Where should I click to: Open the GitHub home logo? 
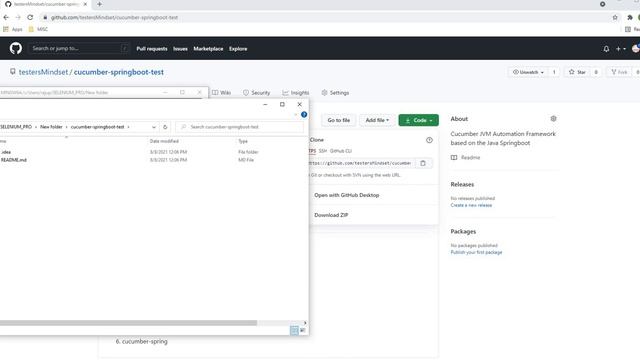[x=16, y=49]
